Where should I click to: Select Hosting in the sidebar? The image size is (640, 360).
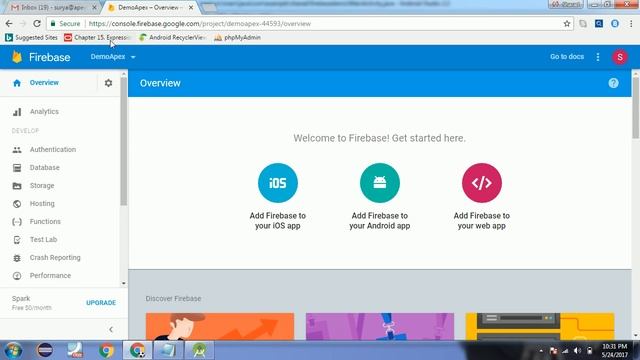coord(42,204)
